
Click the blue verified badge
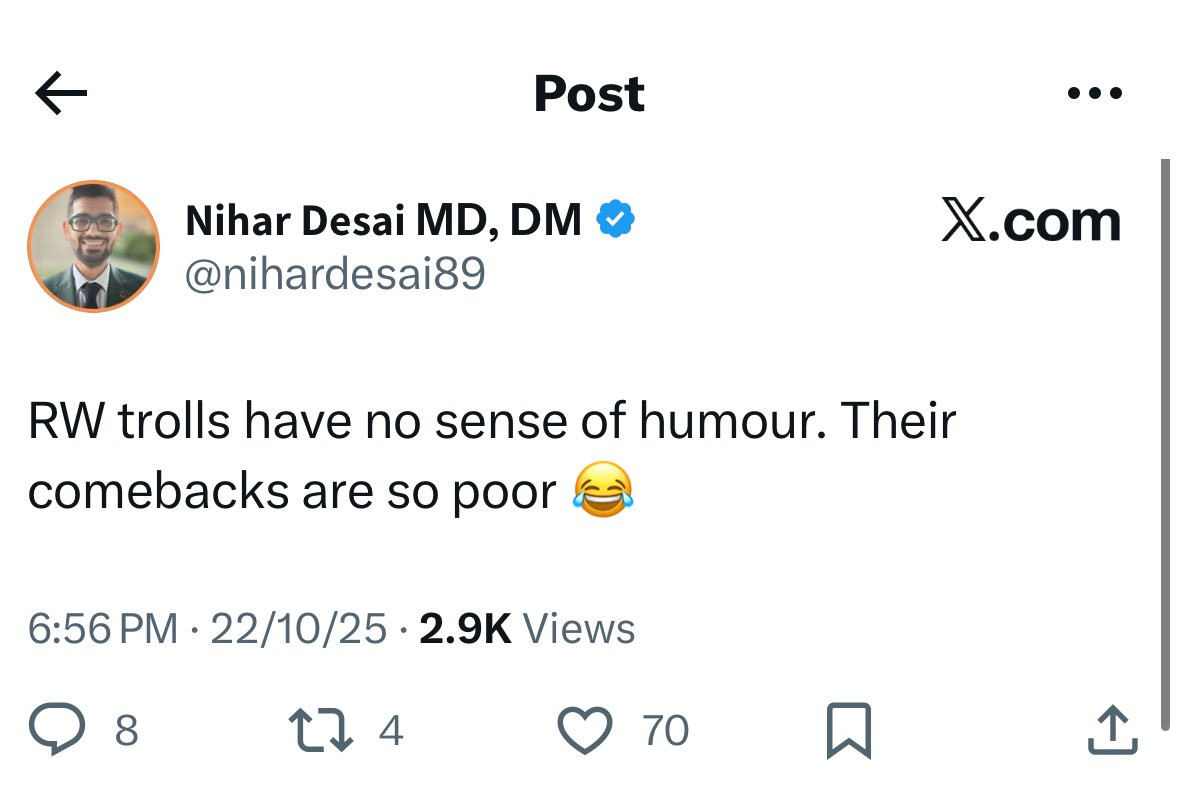click(x=616, y=219)
